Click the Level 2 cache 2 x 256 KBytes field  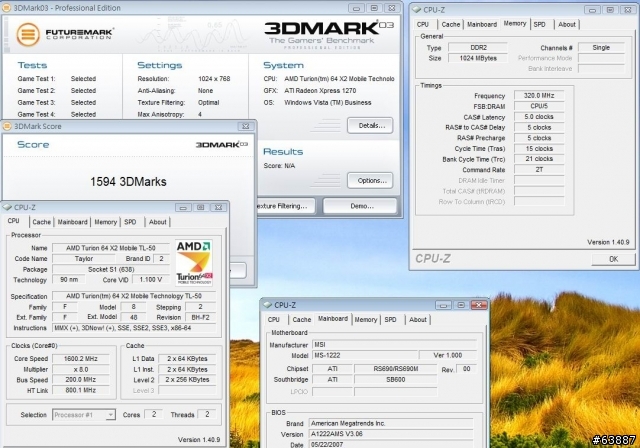click(x=187, y=379)
